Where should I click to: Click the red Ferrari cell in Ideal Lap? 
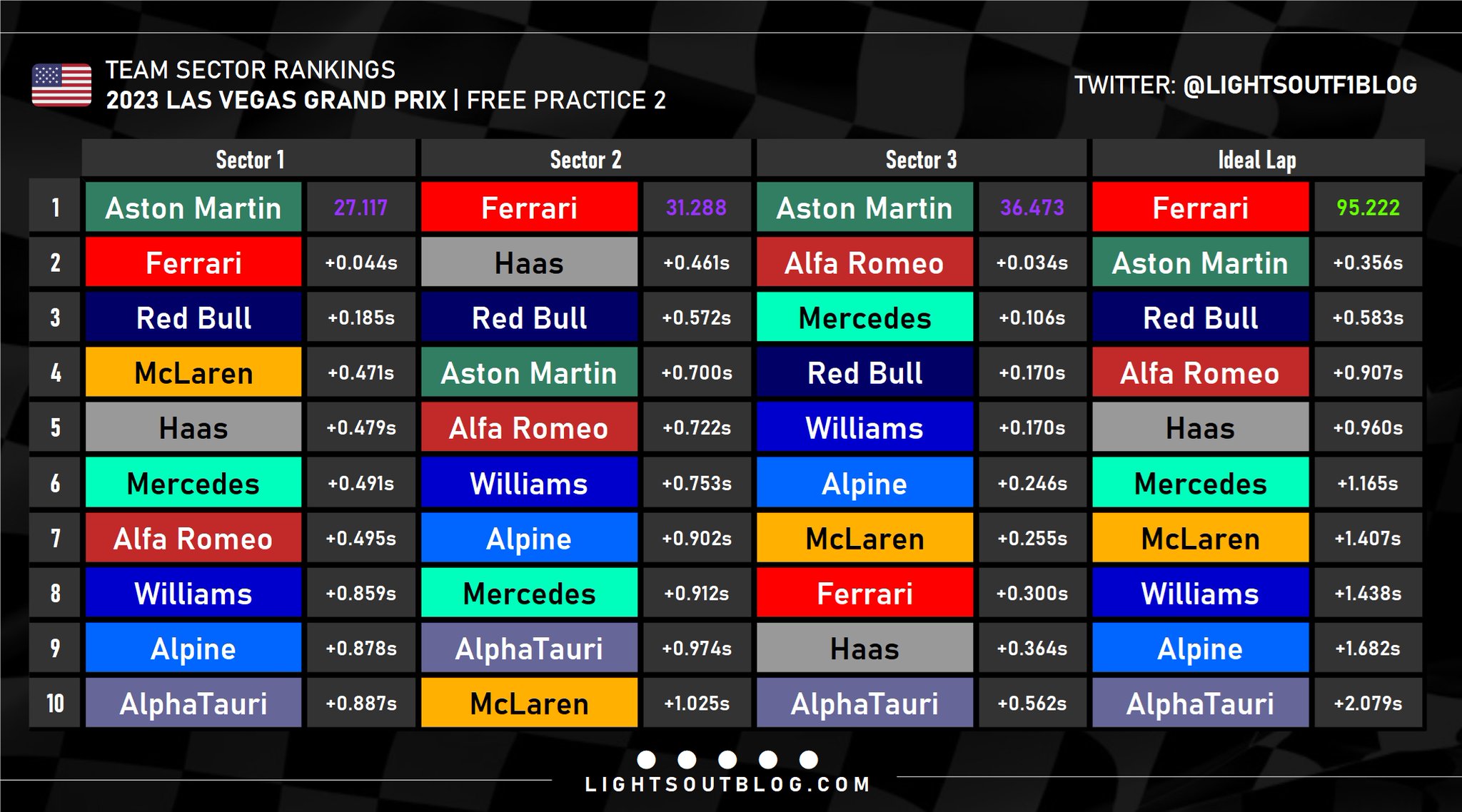point(1200,208)
